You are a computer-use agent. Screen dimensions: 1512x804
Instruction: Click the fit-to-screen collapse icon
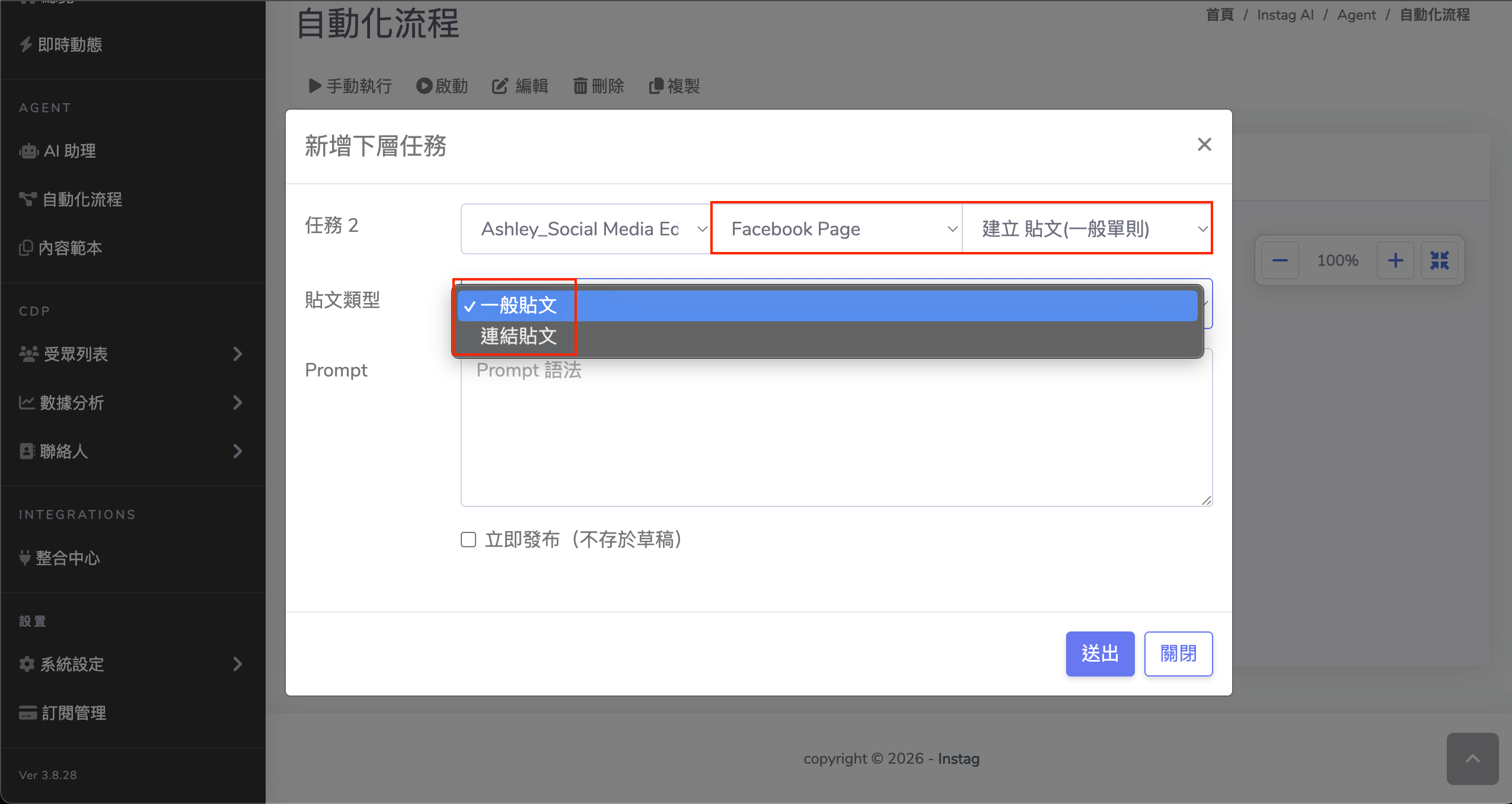pos(1439,260)
